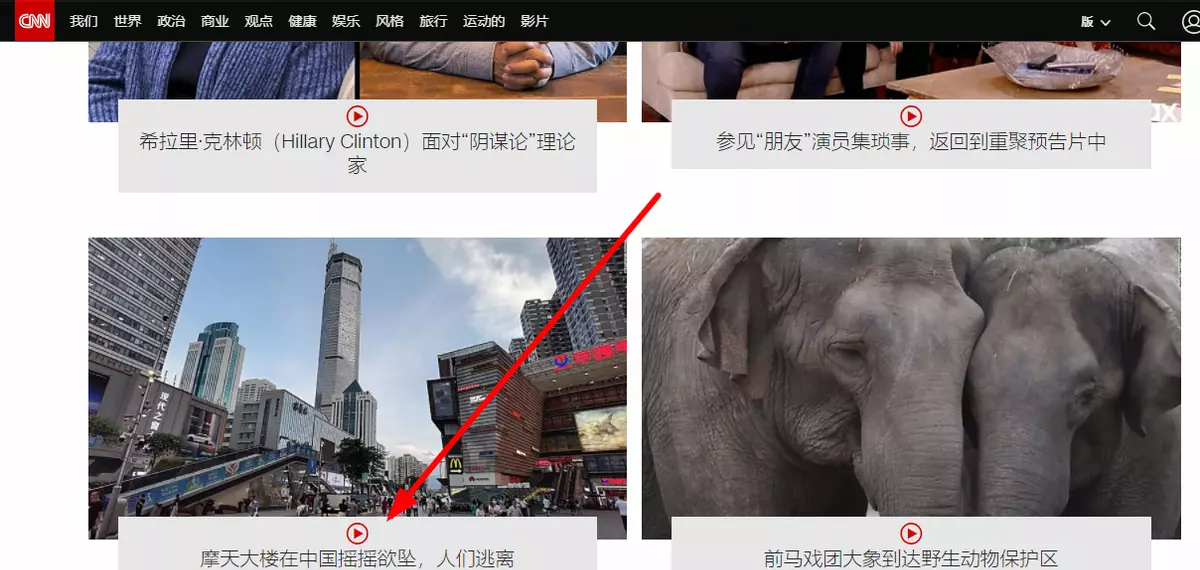Start the 前马戏团大象 video with play icon
The height and width of the screenshot is (570, 1200).
click(x=910, y=533)
